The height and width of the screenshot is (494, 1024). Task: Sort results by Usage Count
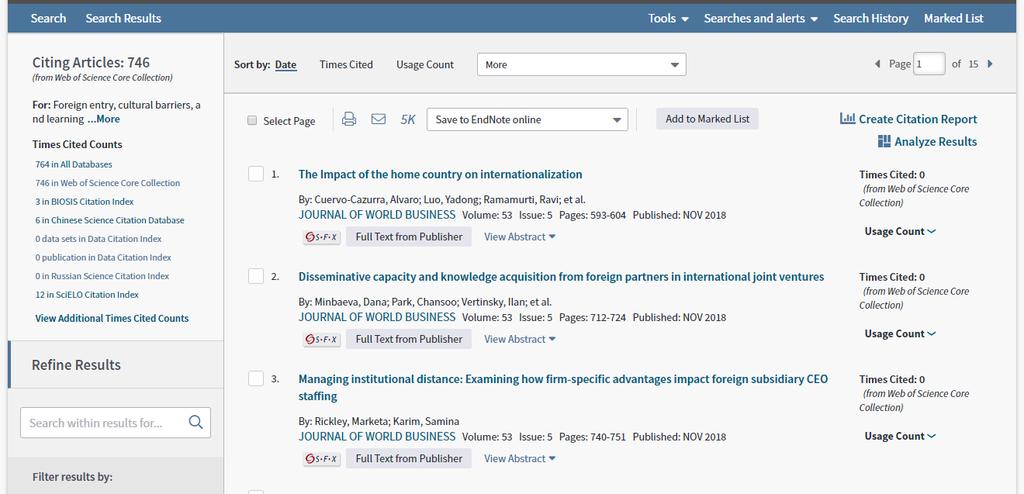(425, 65)
